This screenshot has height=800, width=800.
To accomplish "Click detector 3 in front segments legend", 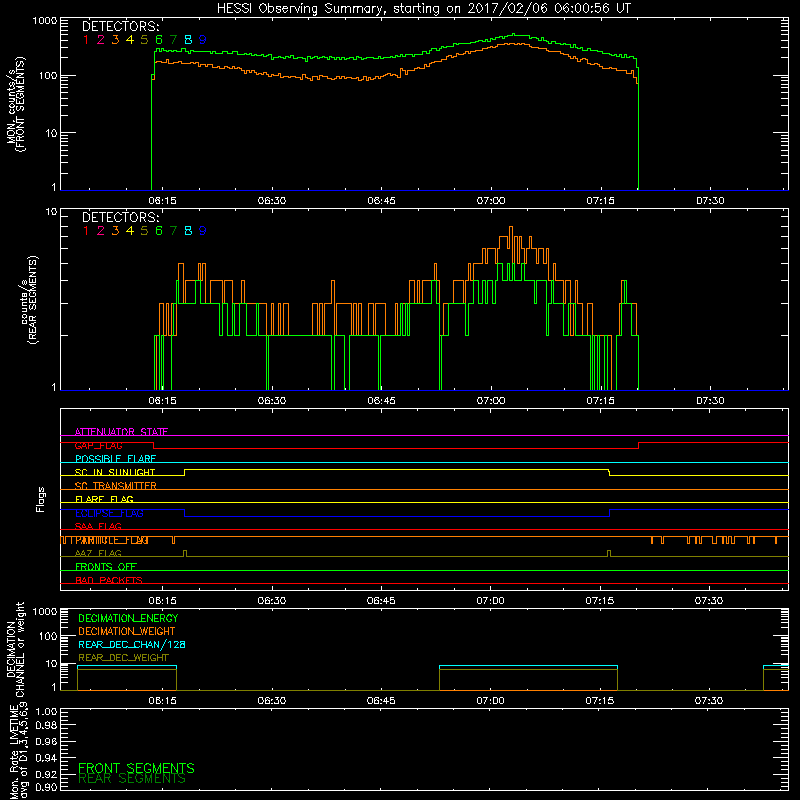I will (x=115, y=39).
